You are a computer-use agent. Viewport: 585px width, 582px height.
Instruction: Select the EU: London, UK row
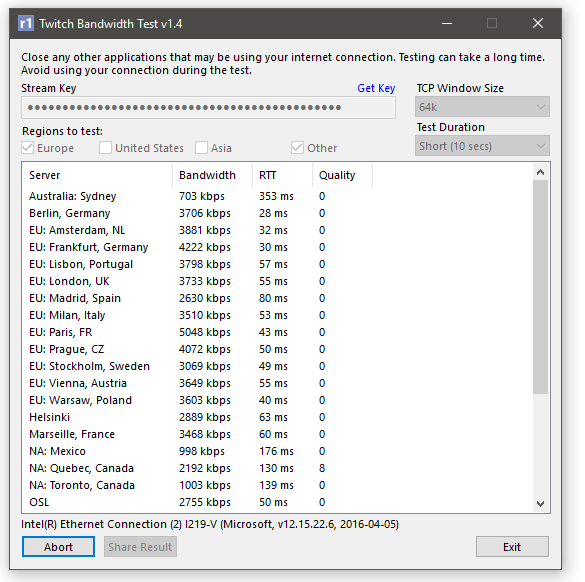click(x=197, y=281)
